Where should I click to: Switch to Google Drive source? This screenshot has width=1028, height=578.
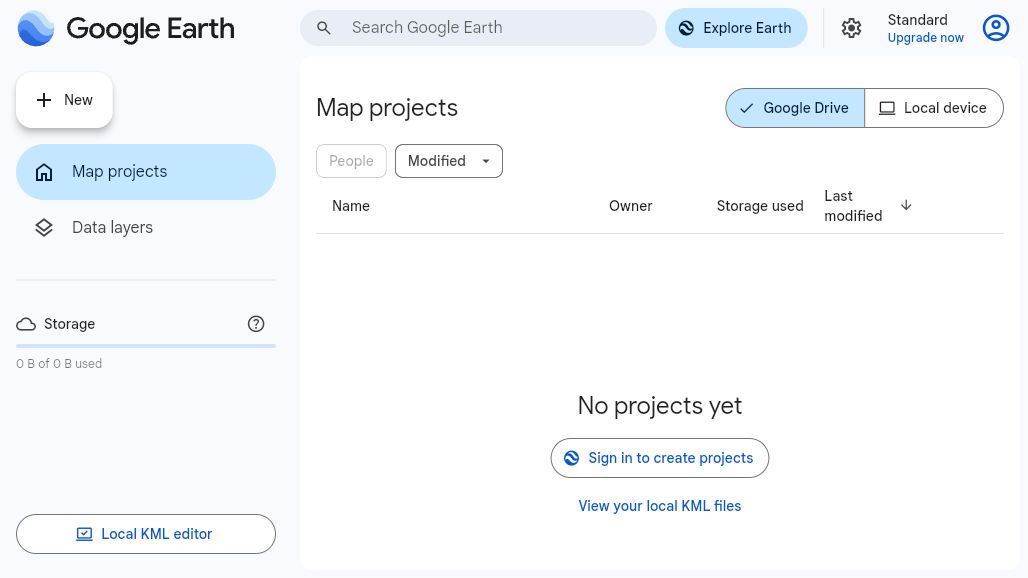point(795,108)
